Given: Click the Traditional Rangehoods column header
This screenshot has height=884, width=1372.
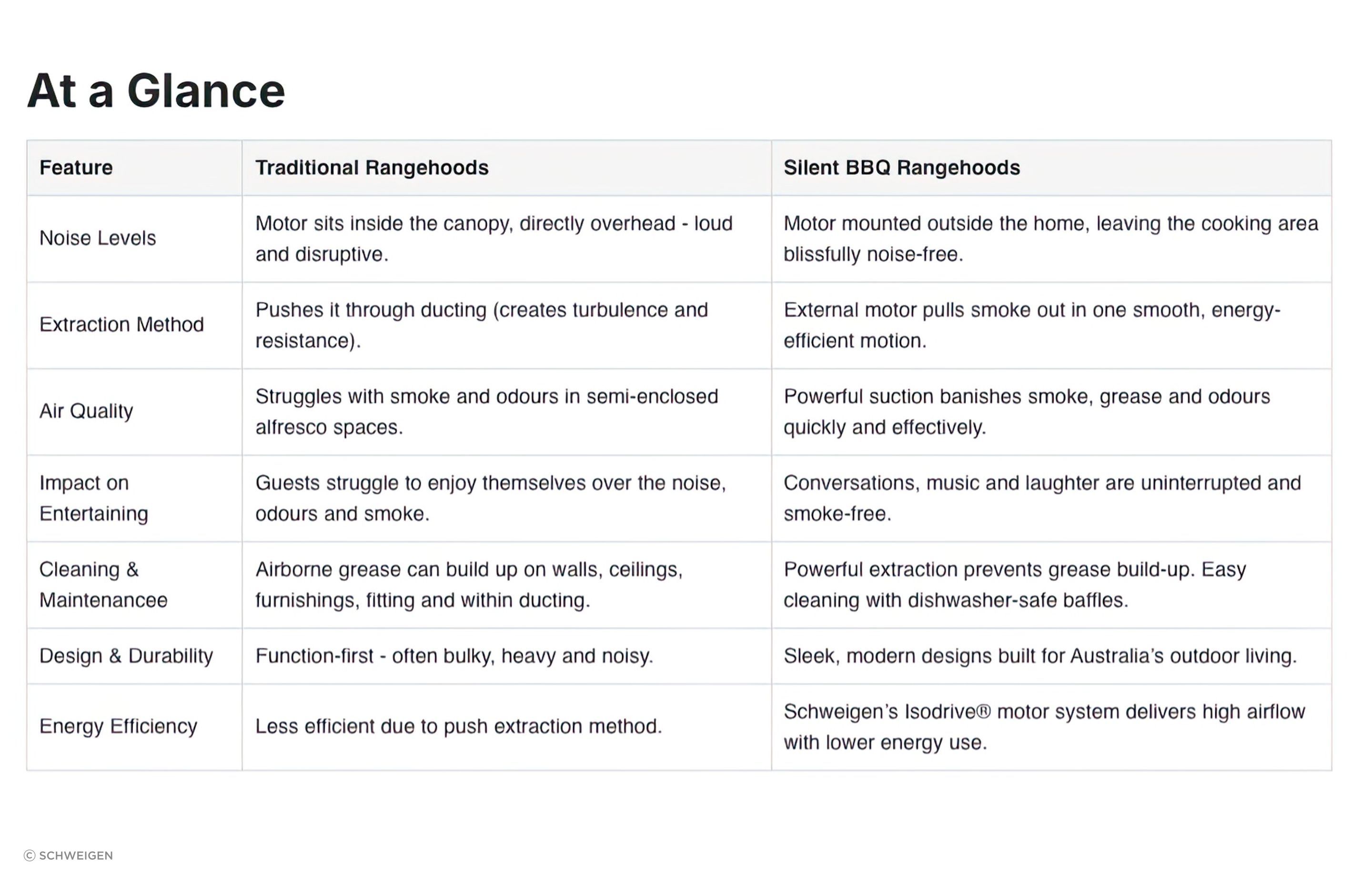Looking at the screenshot, I should click(x=372, y=168).
